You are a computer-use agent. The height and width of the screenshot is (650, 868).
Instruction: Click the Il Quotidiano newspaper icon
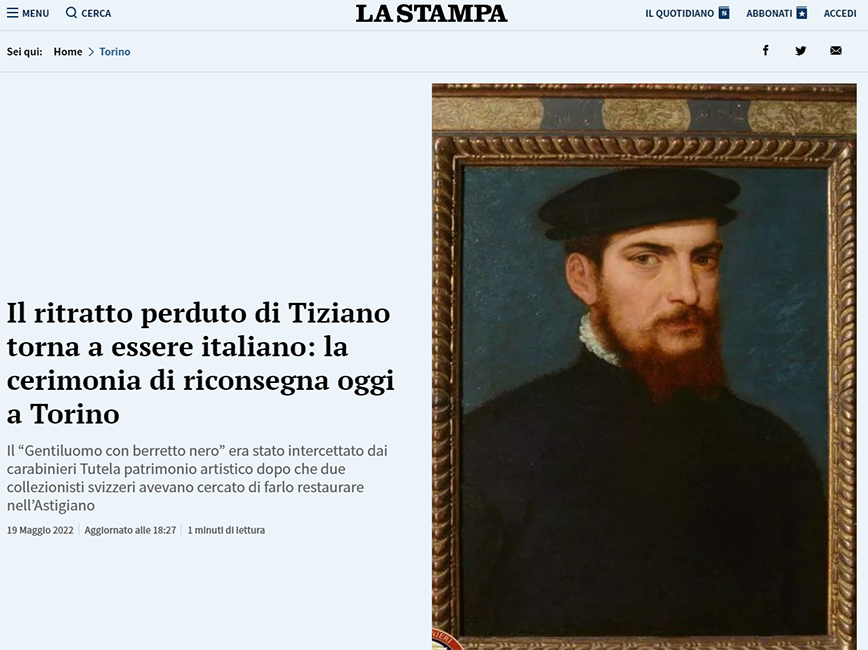pos(724,13)
